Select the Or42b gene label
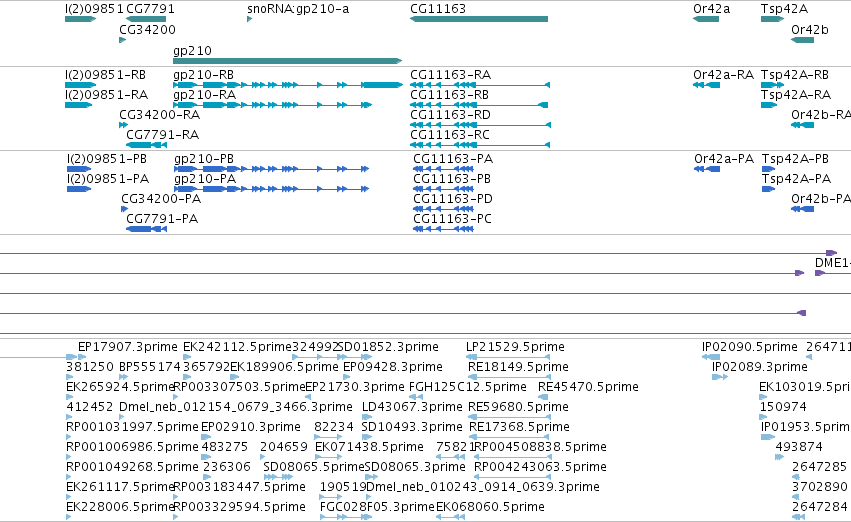The image size is (851, 522). [x=810, y=30]
